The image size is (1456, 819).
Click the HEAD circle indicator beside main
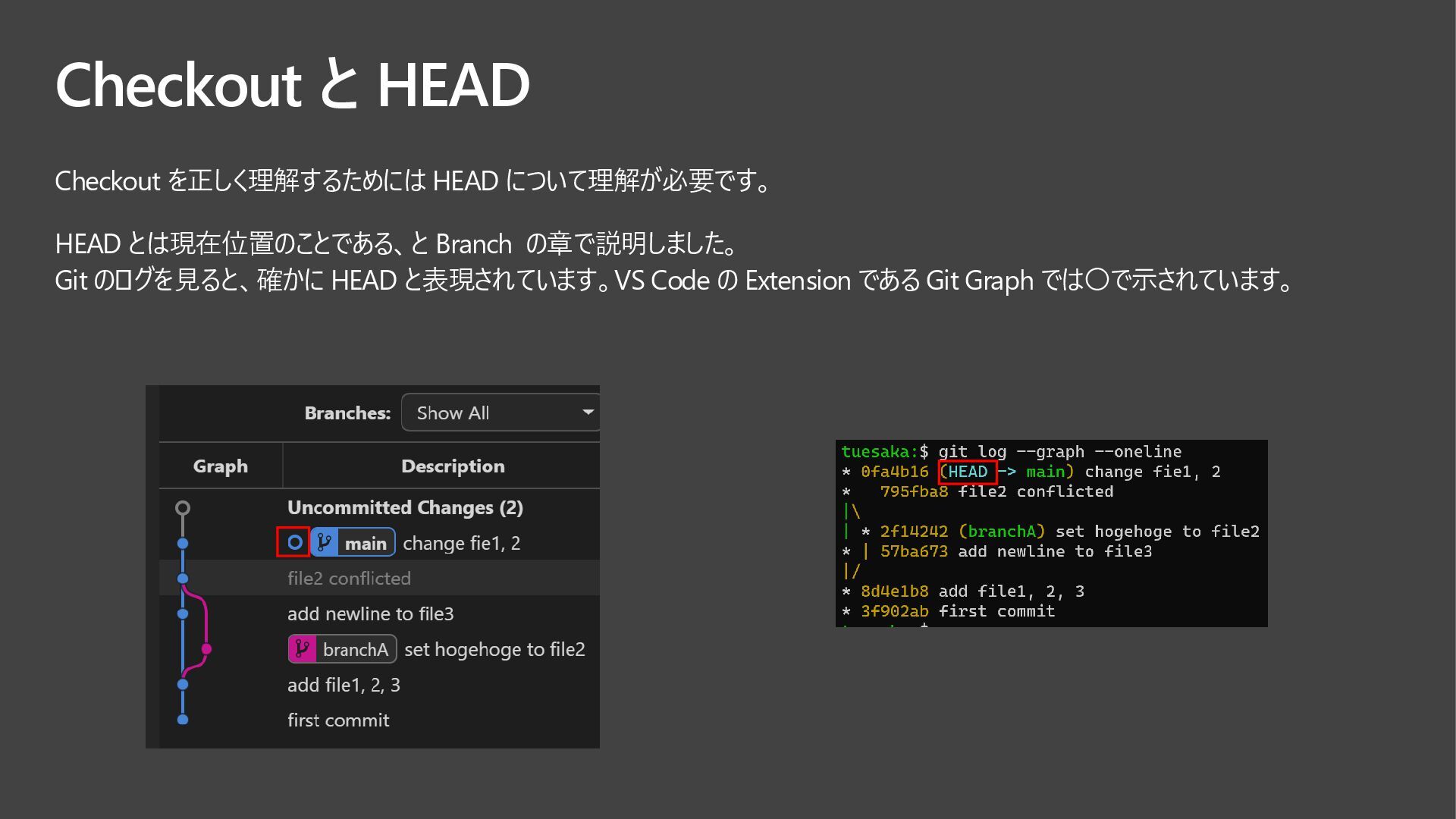[294, 542]
